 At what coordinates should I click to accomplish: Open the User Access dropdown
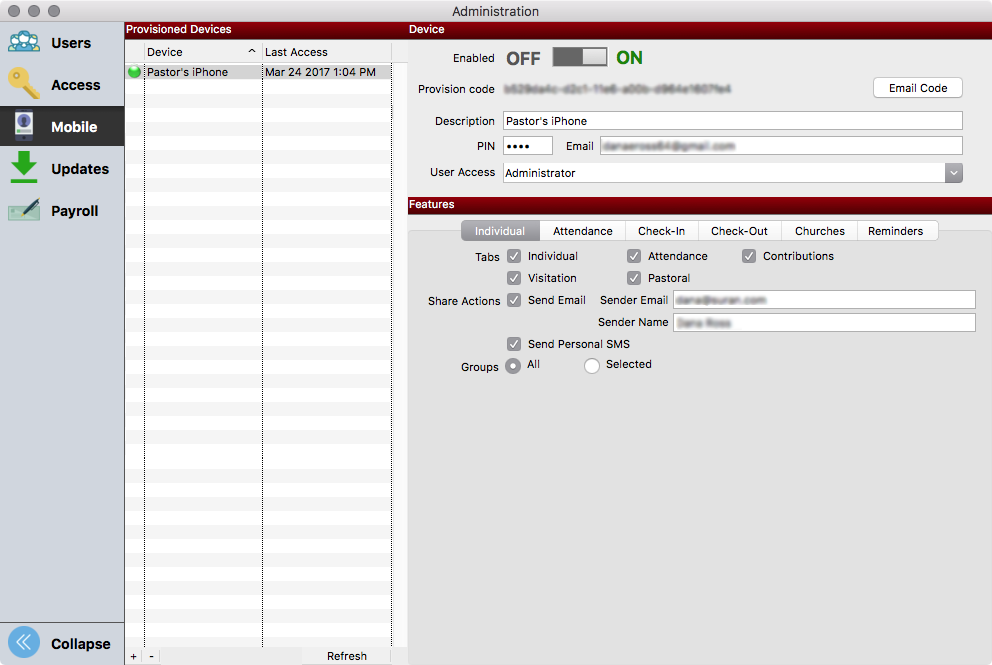tap(953, 172)
